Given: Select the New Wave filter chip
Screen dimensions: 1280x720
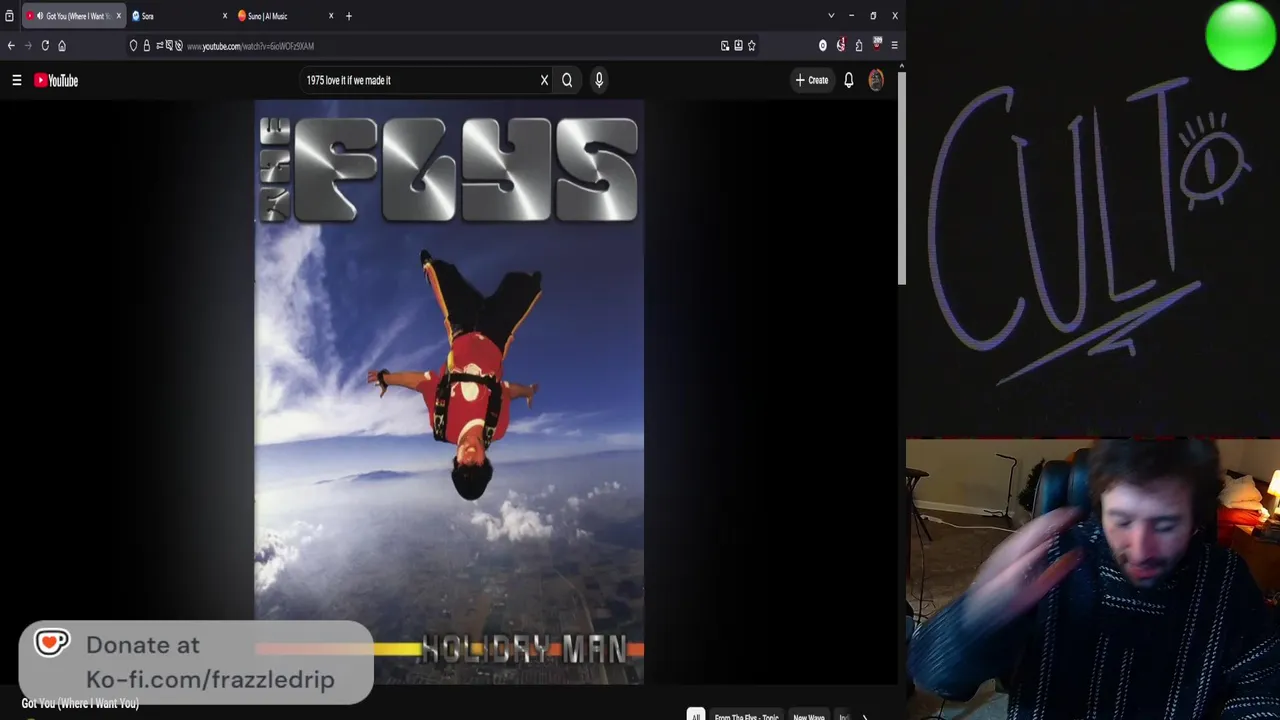Looking at the screenshot, I should point(809,716).
